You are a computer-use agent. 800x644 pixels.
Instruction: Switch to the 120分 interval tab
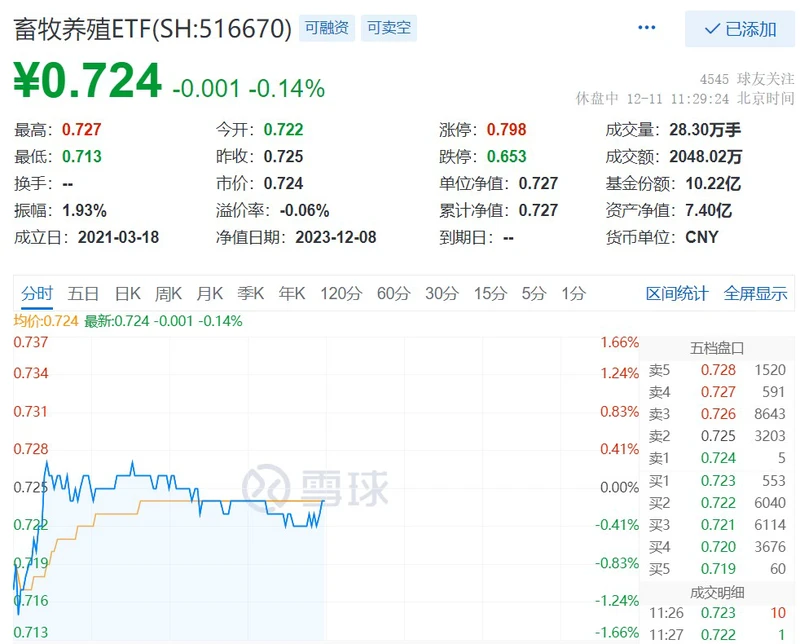point(341,293)
